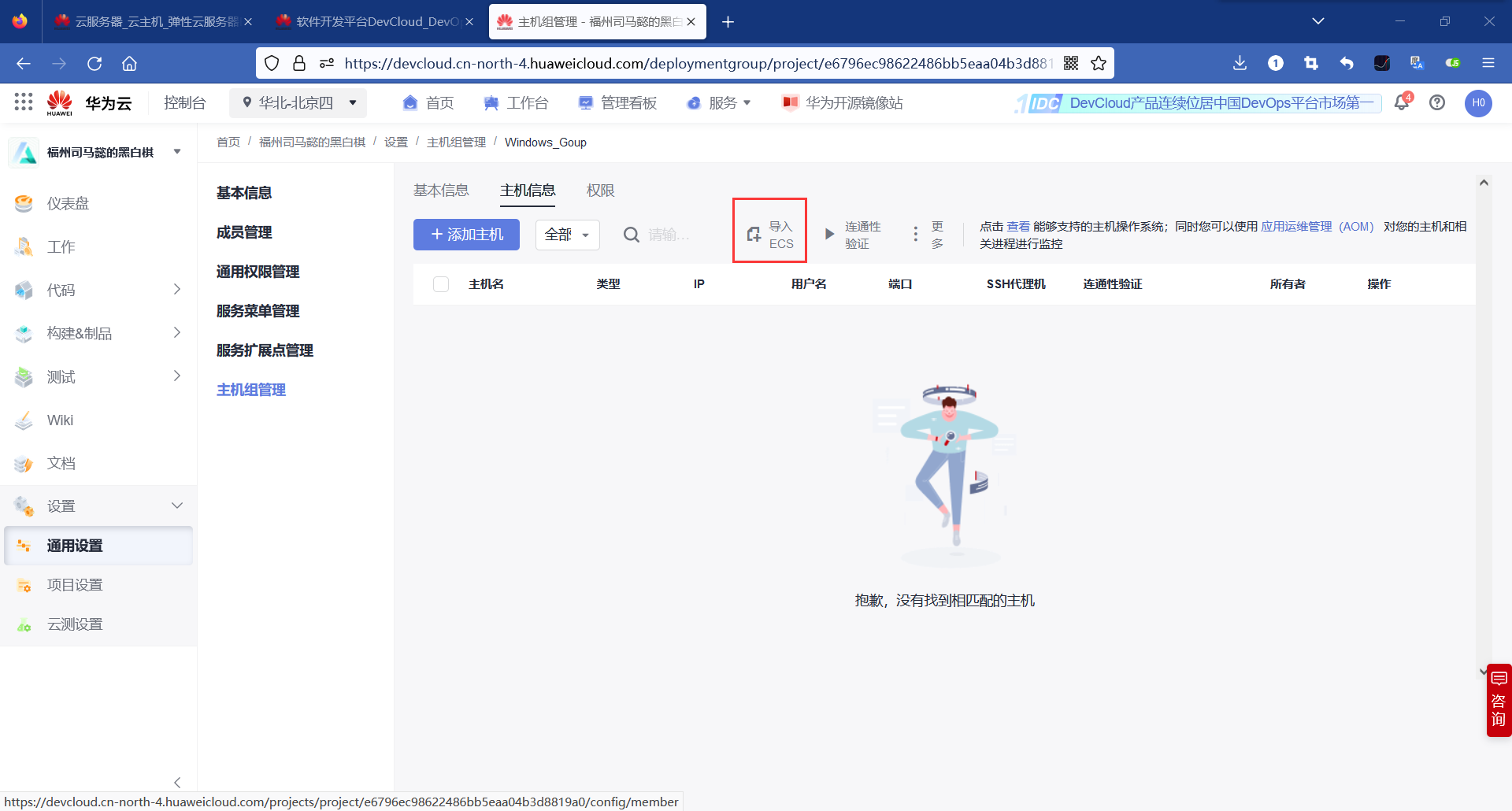Select the header checkbox in the host table
The image size is (1512, 811).
440,284
